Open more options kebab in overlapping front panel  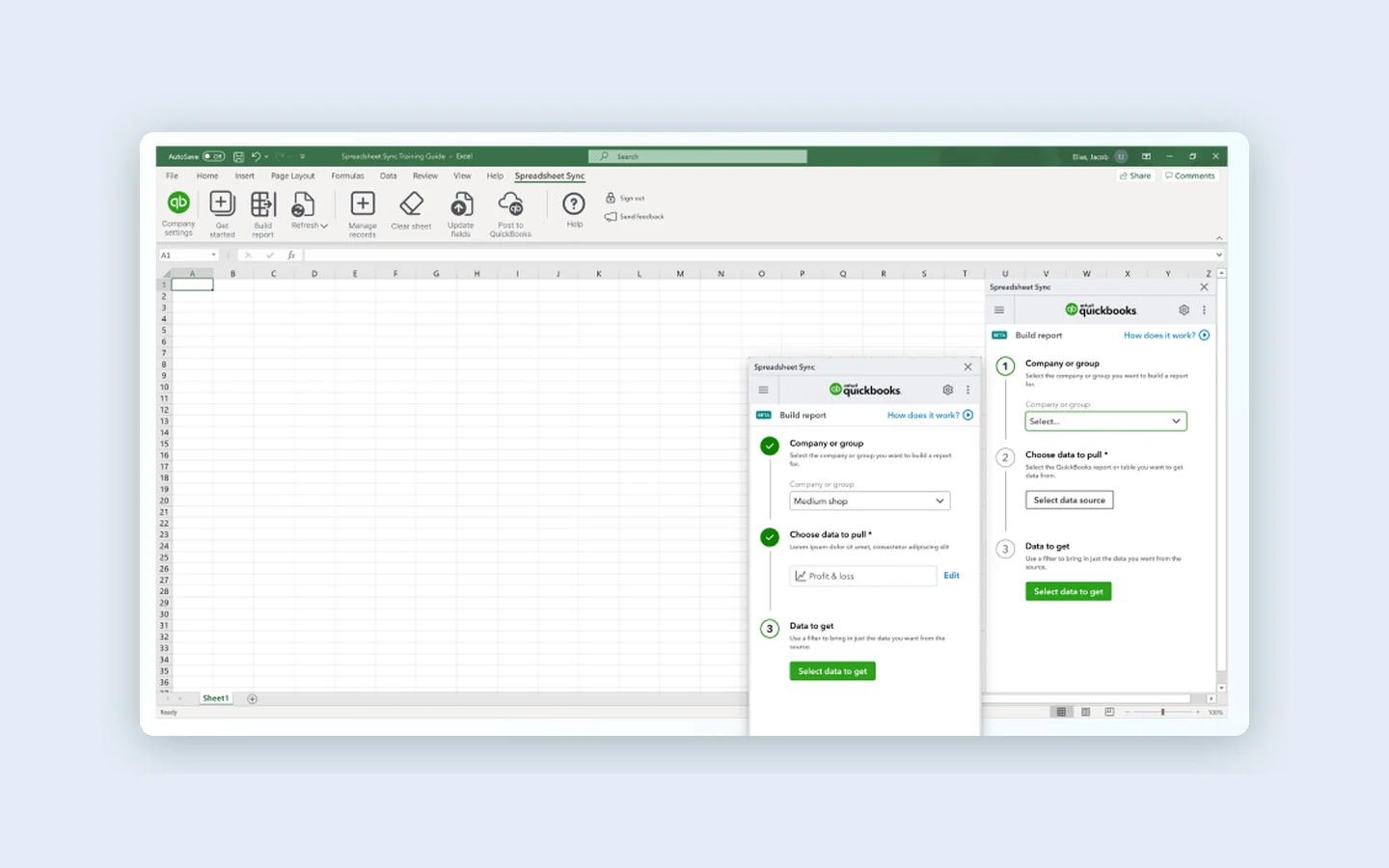[x=967, y=390]
